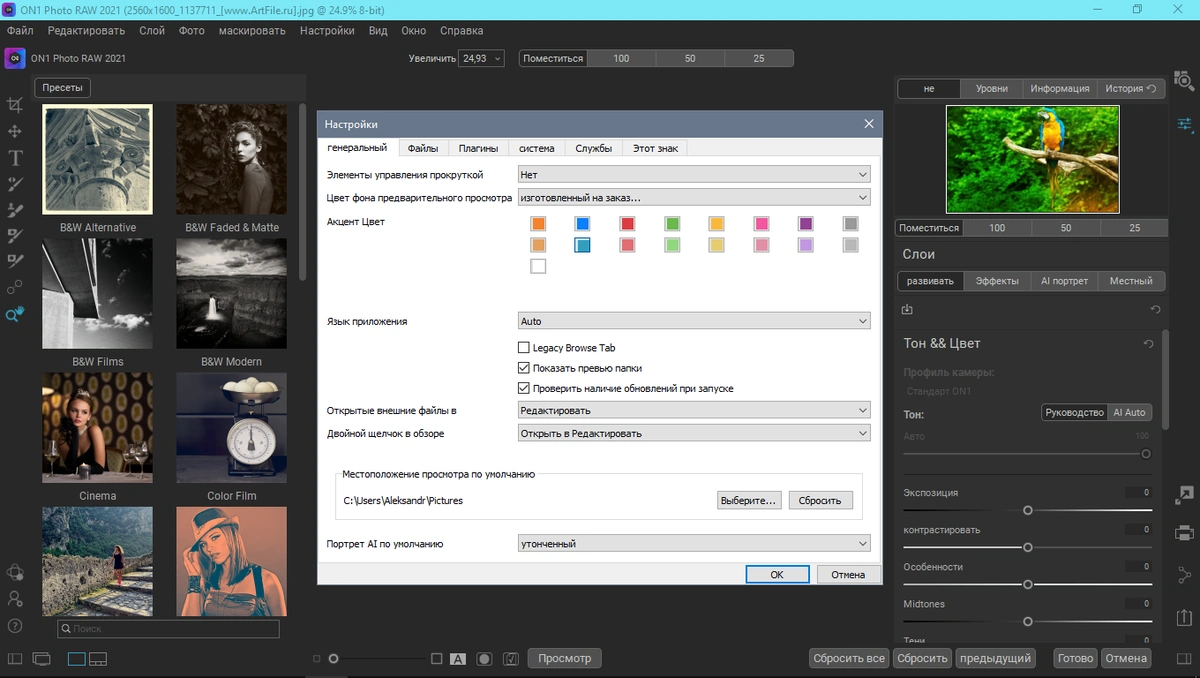Open the маскировать menu
1200x678 pixels.
[x=252, y=31]
